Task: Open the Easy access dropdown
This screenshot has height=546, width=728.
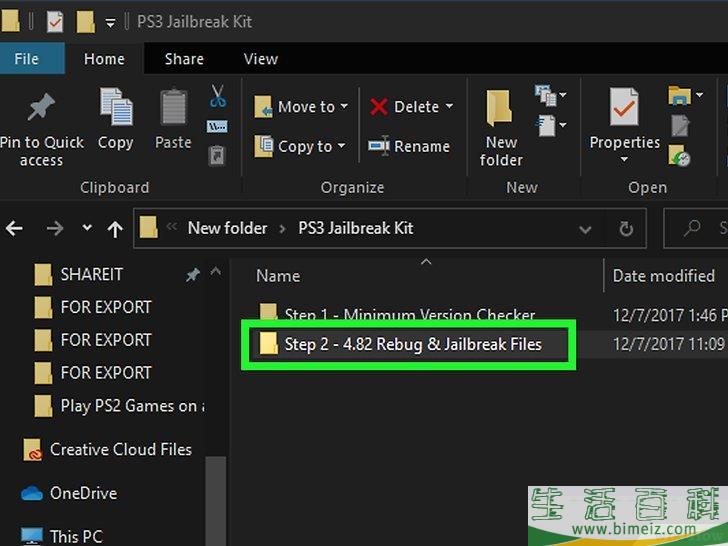Action: pyautogui.click(x=551, y=125)
